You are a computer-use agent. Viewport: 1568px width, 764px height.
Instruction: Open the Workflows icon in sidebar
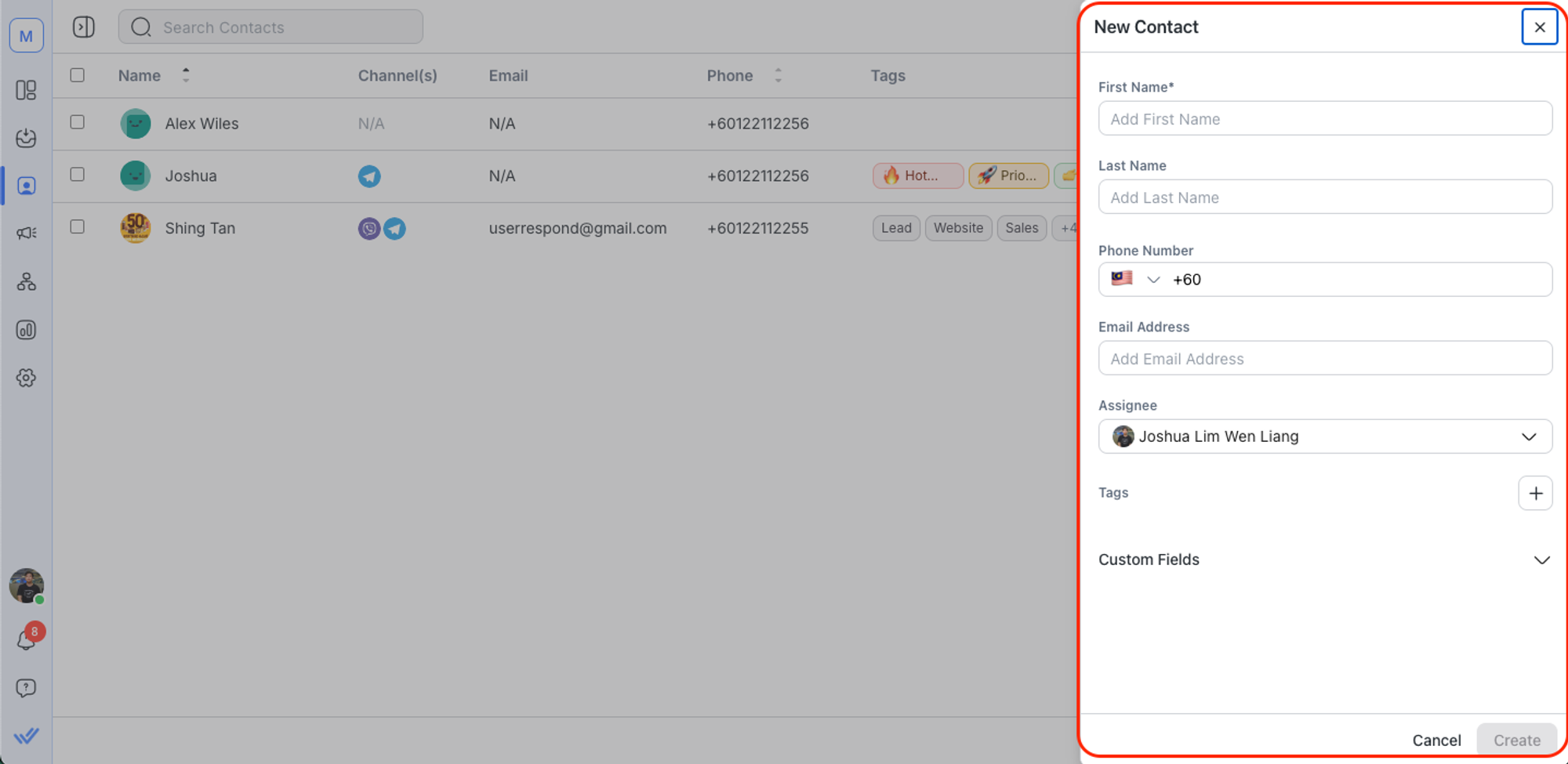coord(26,282)
